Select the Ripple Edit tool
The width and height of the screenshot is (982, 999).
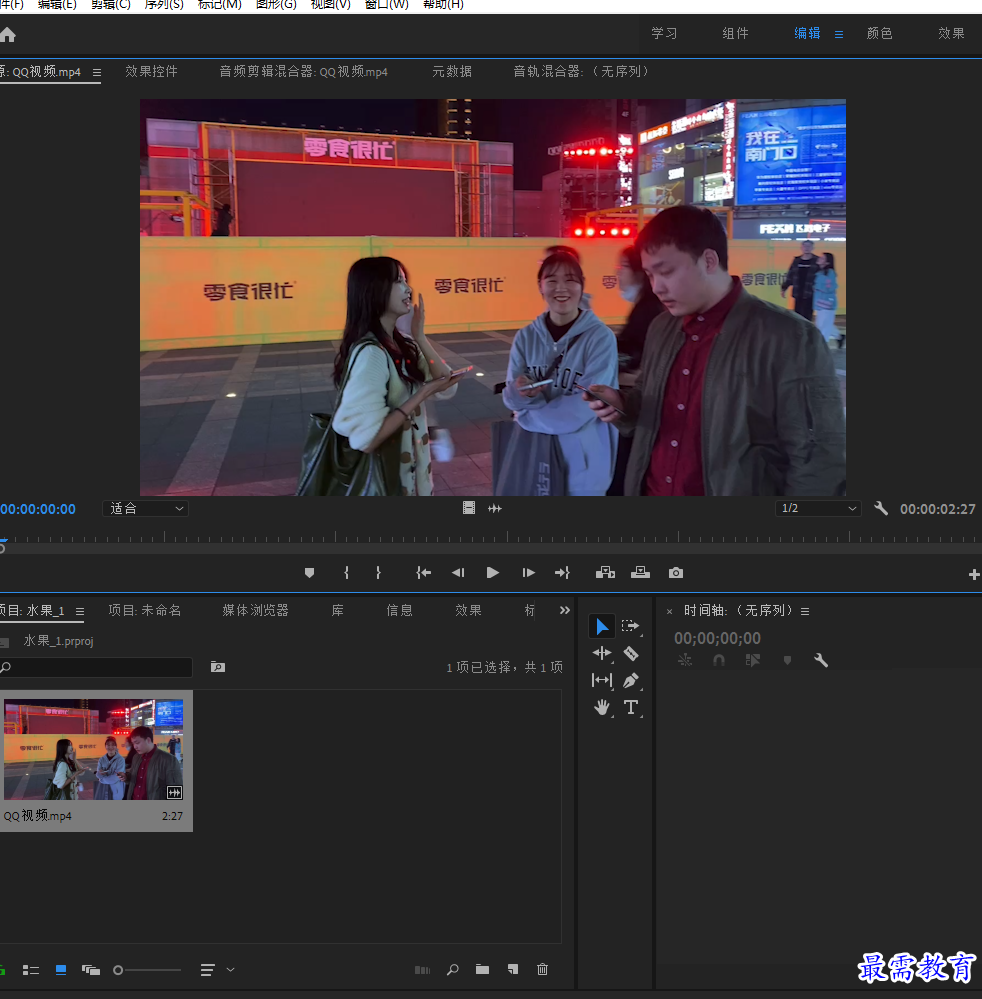[602, 653]
